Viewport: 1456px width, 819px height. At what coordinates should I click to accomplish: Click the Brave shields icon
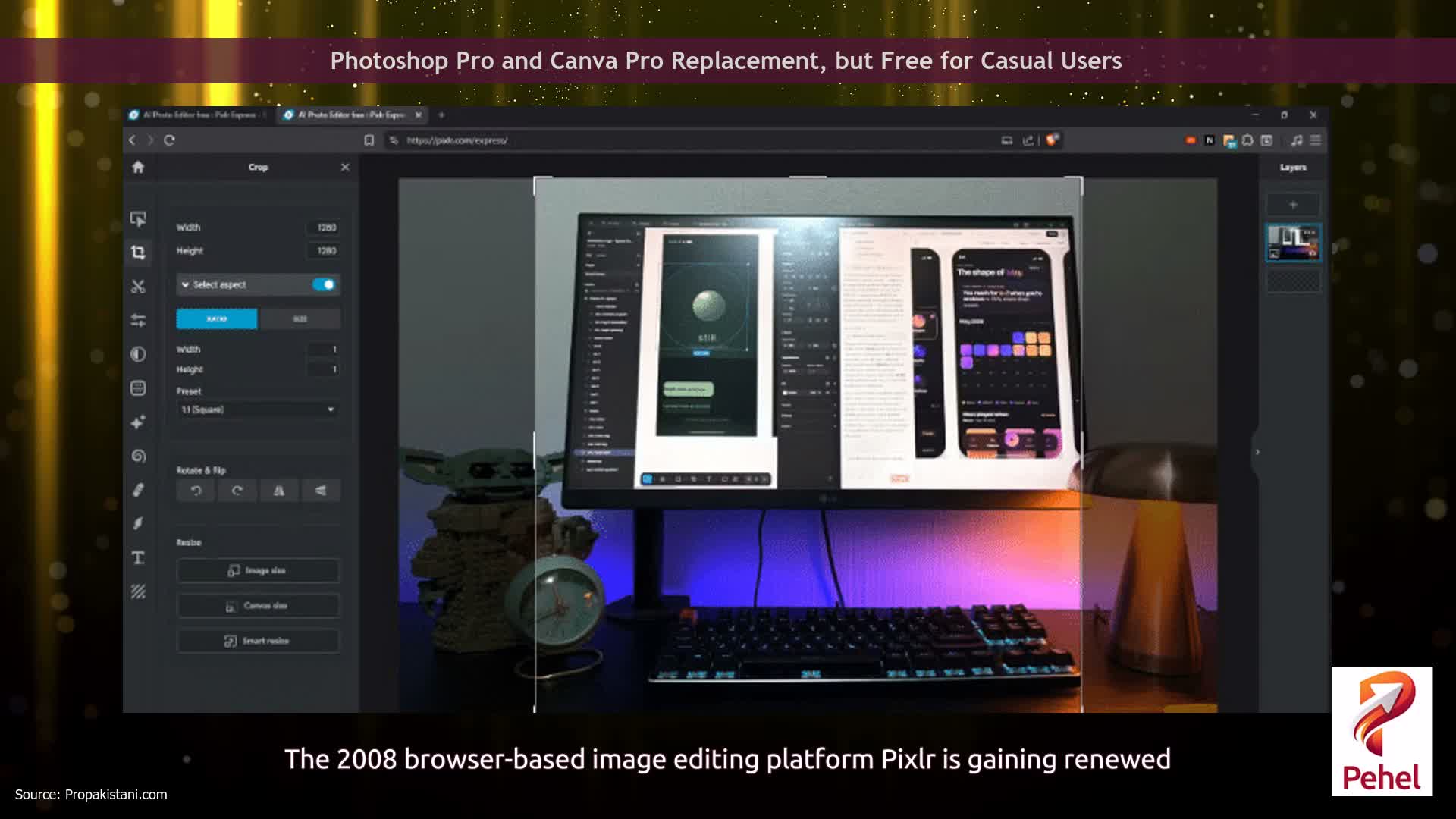(1052, 140)
